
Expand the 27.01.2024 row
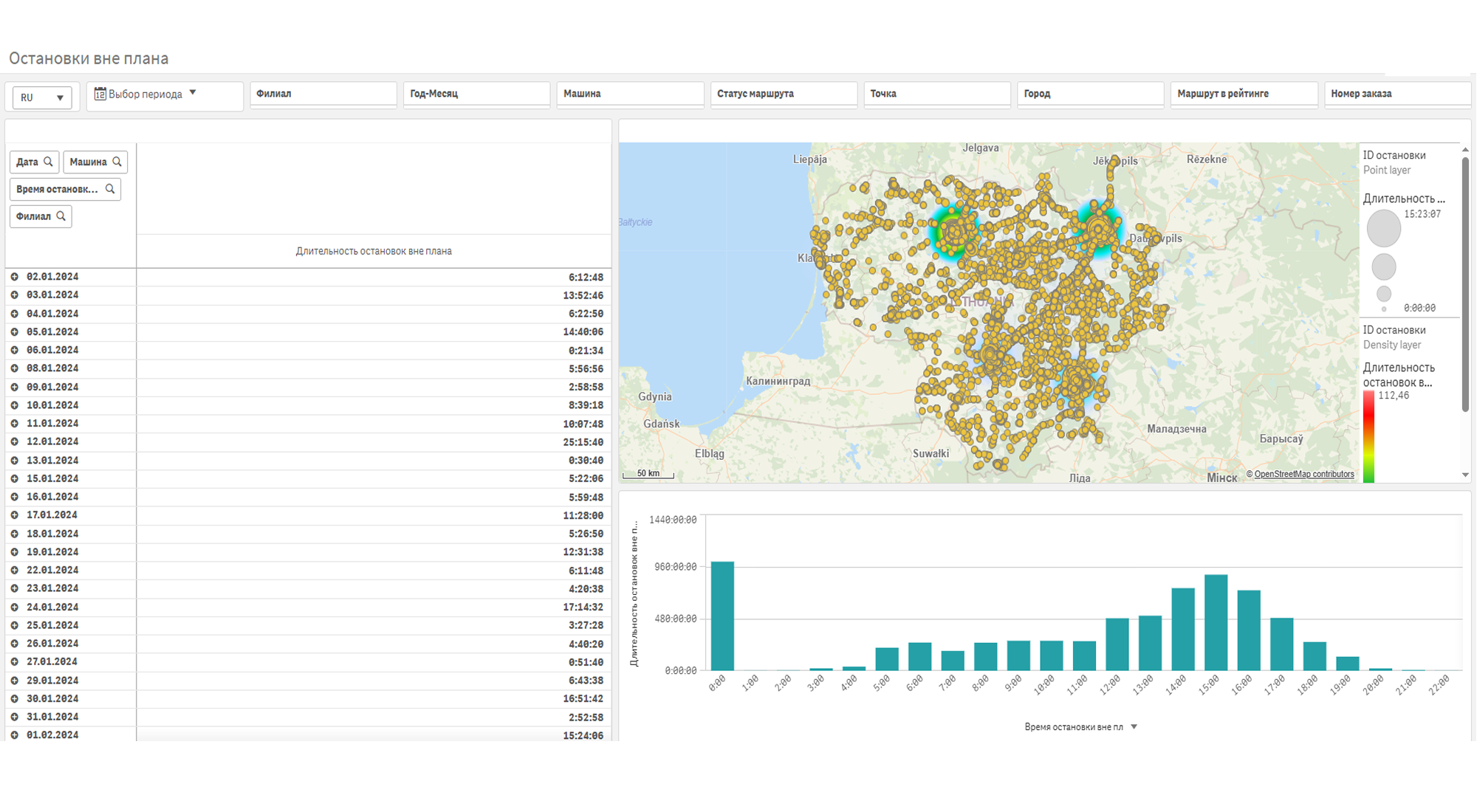(x=14, y=662)
